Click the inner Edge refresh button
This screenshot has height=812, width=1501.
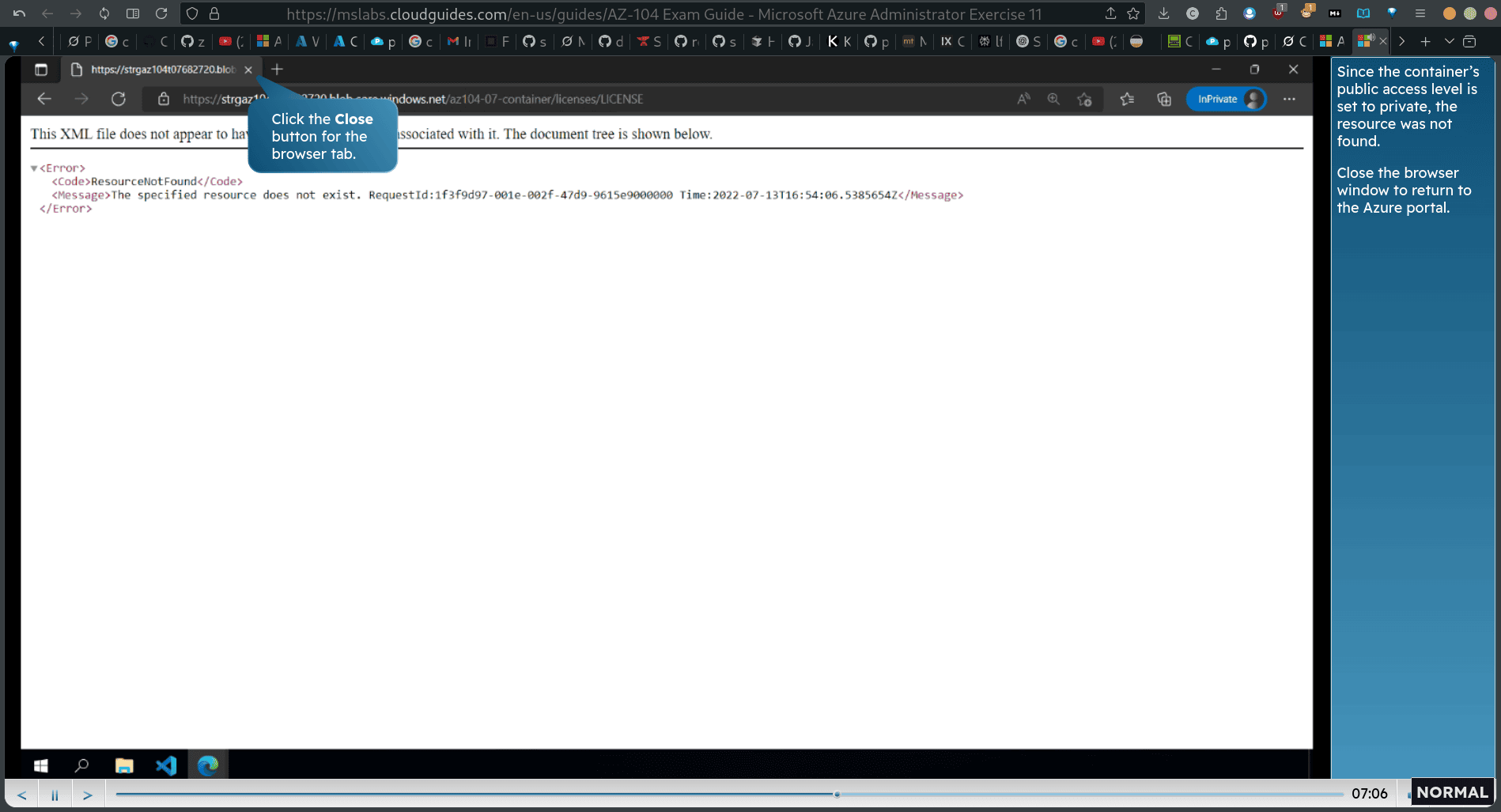119,99
